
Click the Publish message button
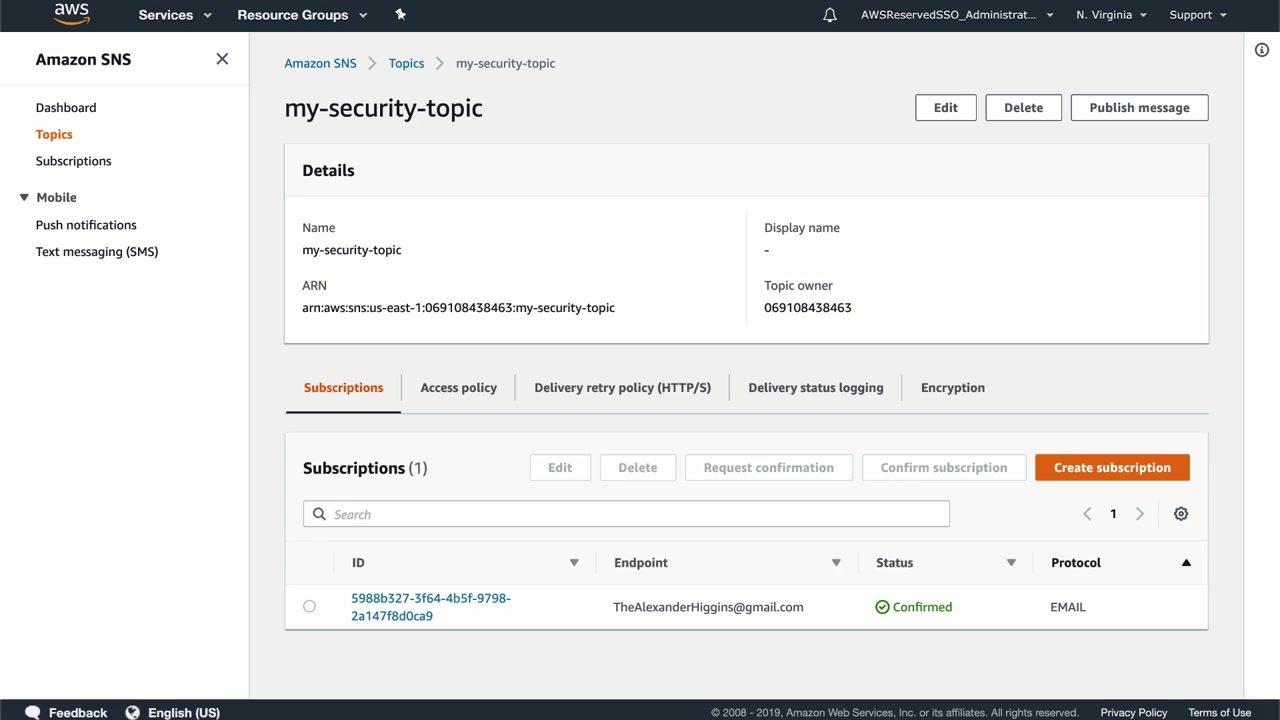(x=1139, y=108)
